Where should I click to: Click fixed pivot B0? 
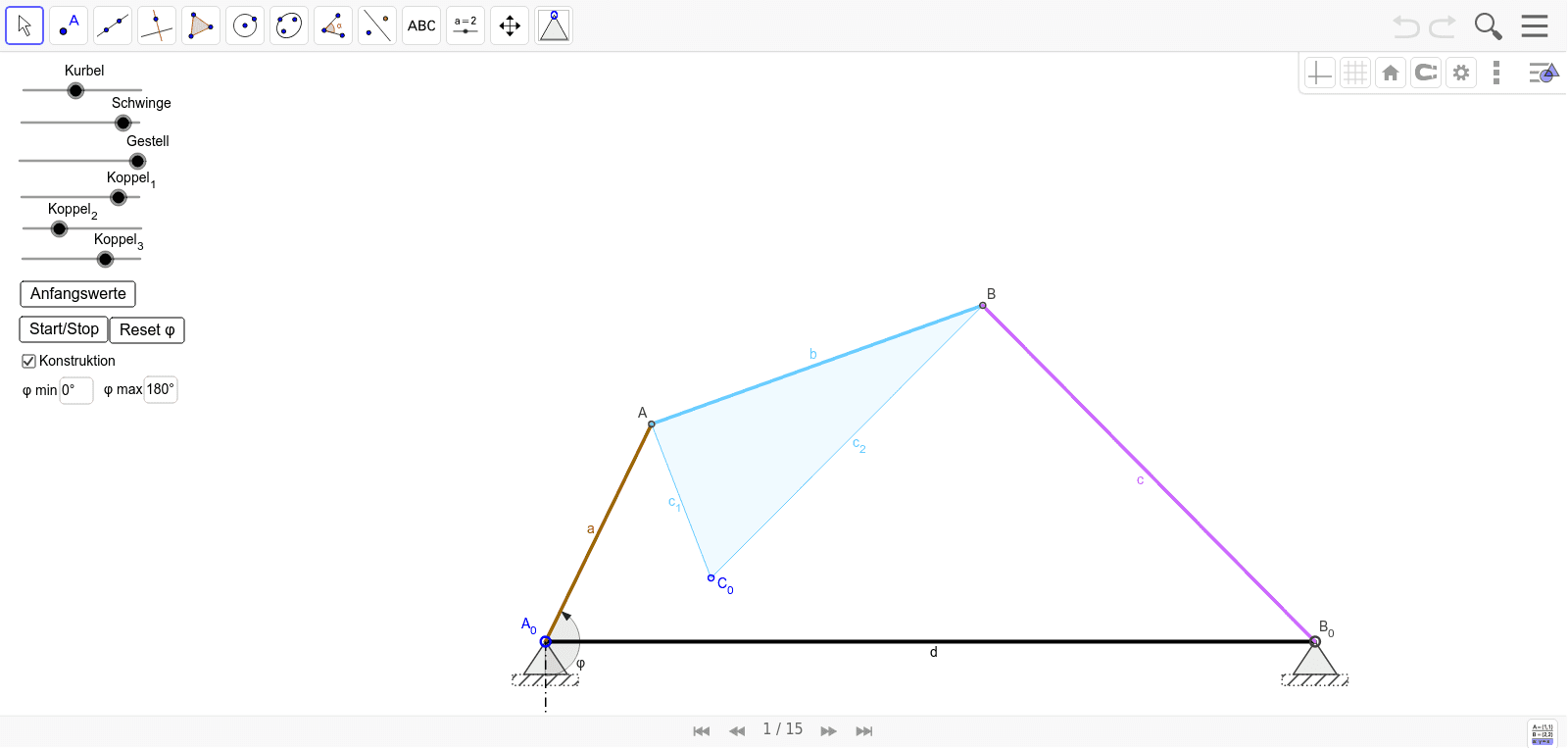1315,642
